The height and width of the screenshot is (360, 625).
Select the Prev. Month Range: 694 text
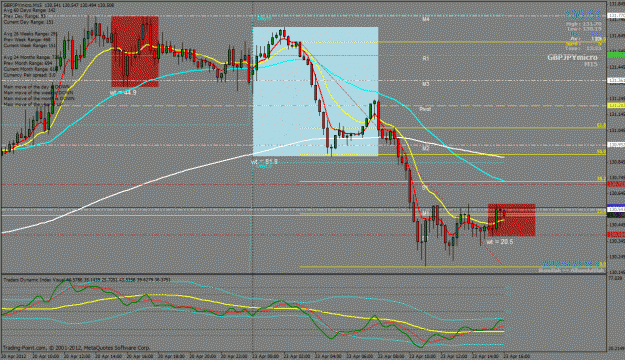coord(28,63)
